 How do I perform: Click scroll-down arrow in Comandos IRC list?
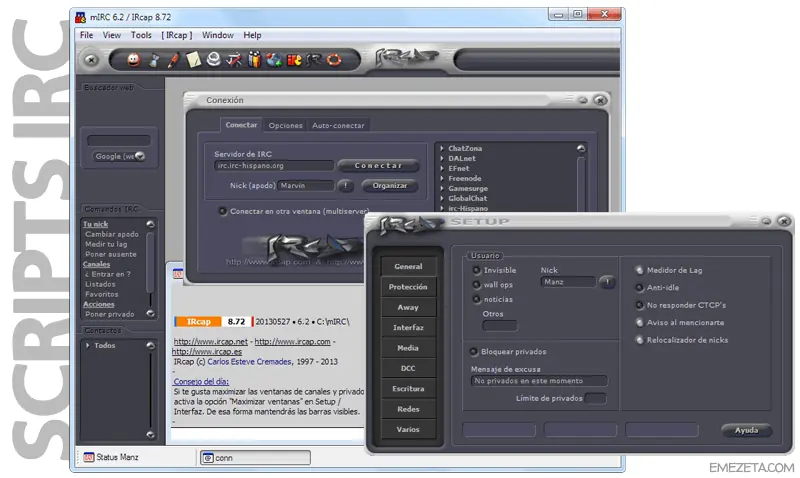[x=151, y=313]
